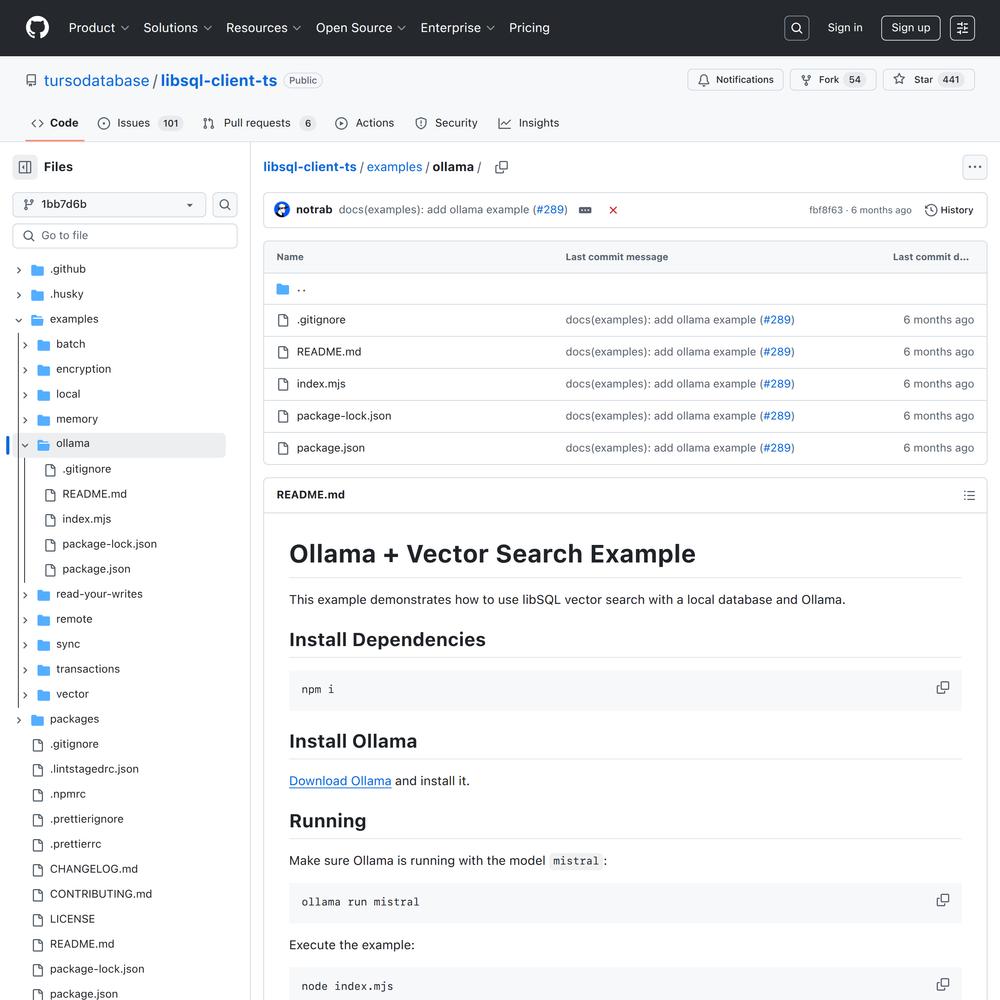
Task: Focus the Go to file input
Action: click(125, 236)
